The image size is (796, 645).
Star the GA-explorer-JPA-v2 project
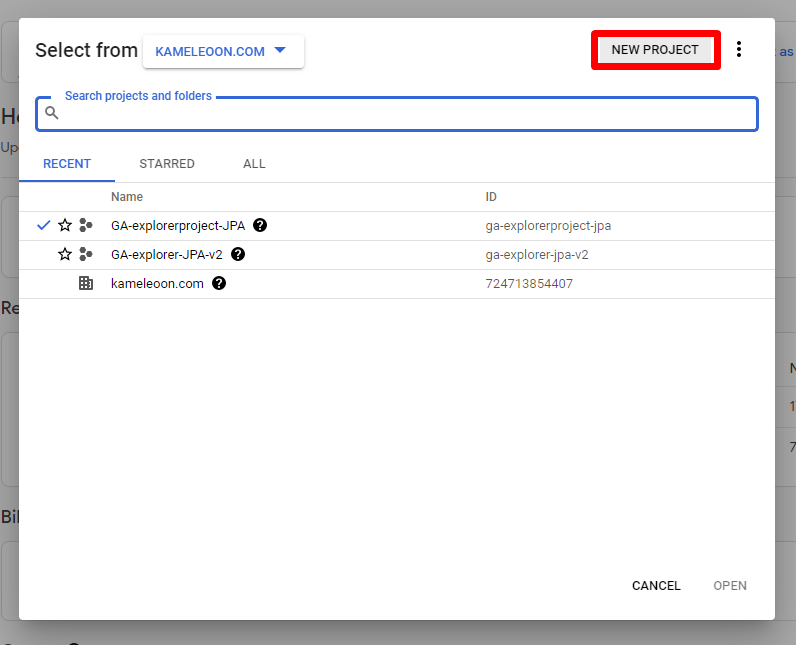[64, 254]
